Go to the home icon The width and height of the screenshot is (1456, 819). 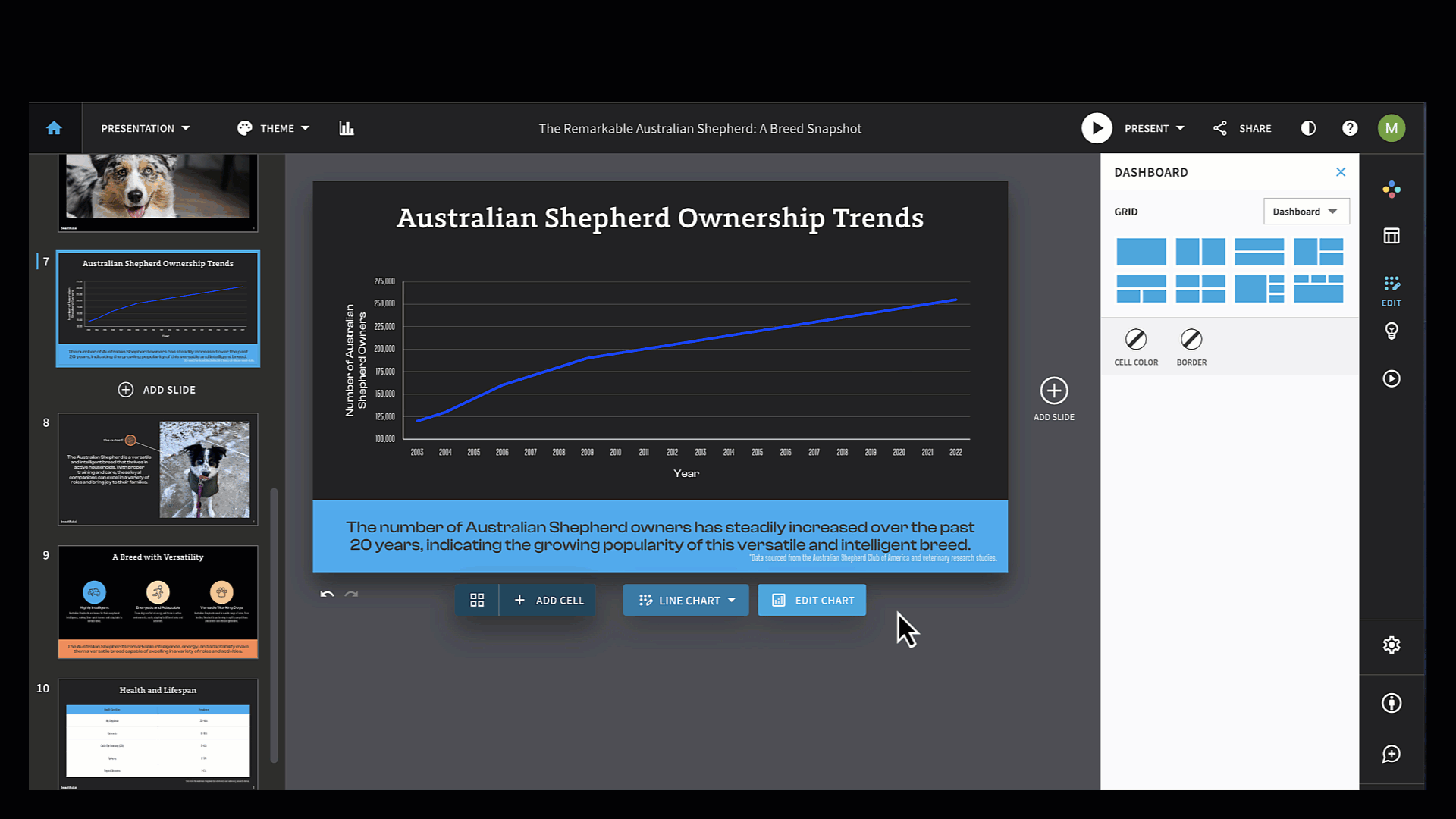tap(54, 128)
